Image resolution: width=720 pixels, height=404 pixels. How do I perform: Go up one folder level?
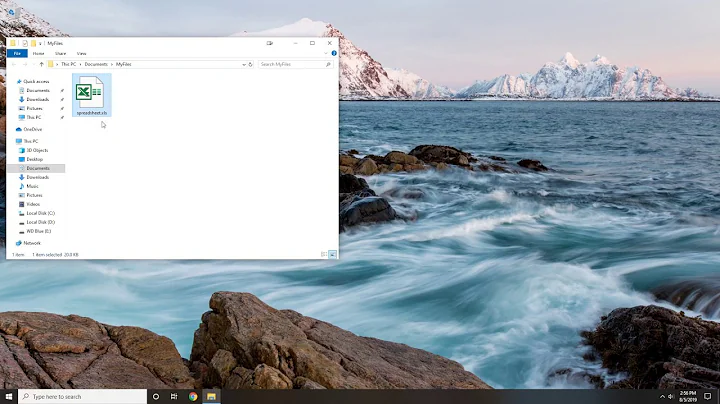point(41,64)
